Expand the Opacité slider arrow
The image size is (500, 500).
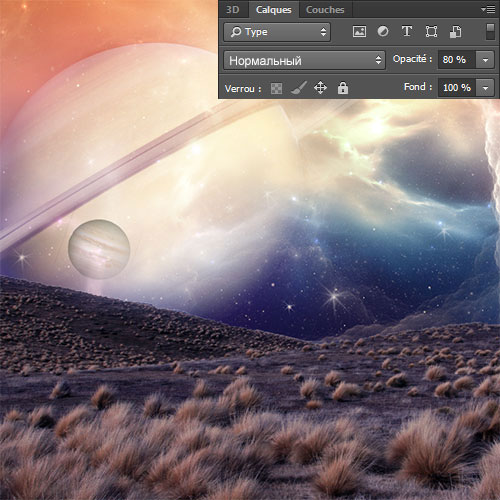pos(485,60)
